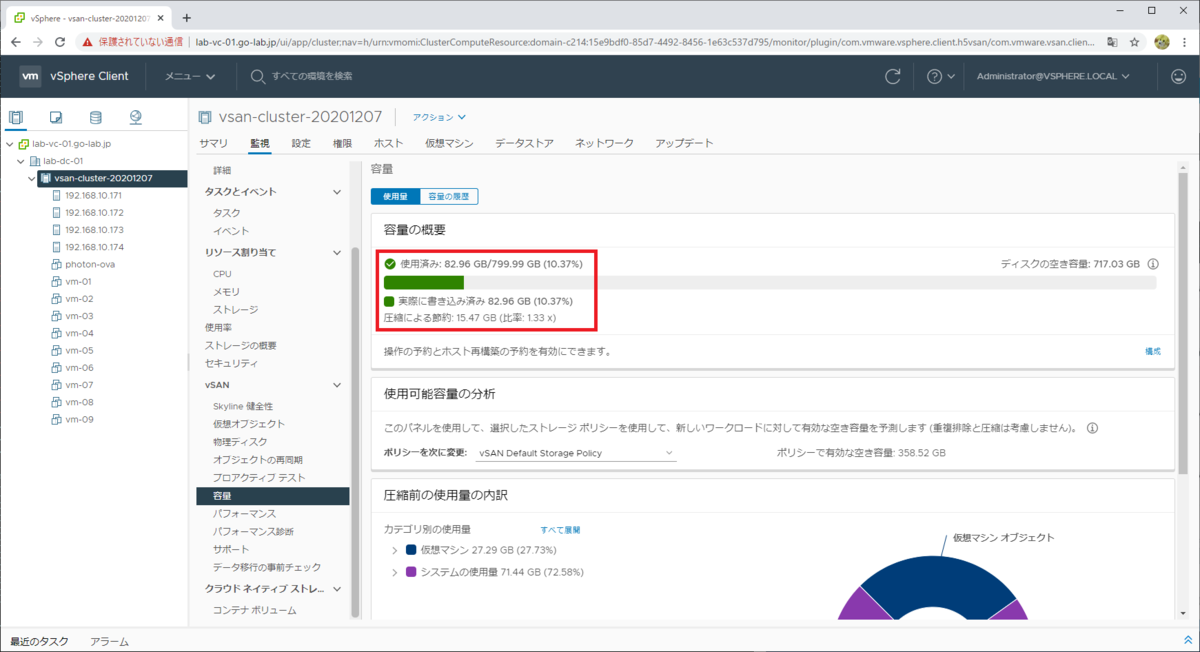Open the メニュー dropdown
Screen dimensions: 1200x652
191,76
